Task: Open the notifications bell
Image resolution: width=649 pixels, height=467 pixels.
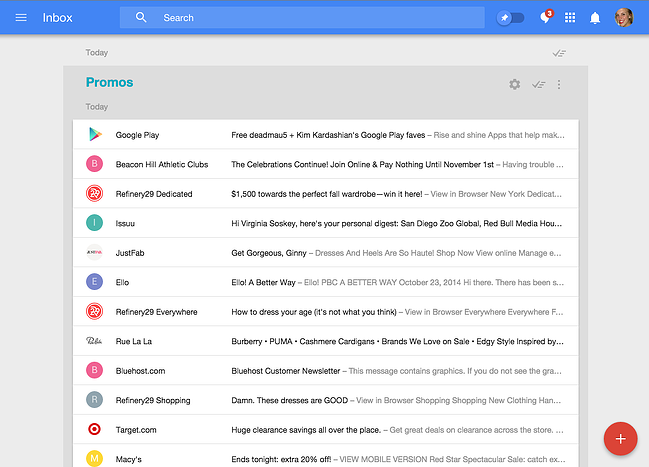Action: [x=595, y=18]
